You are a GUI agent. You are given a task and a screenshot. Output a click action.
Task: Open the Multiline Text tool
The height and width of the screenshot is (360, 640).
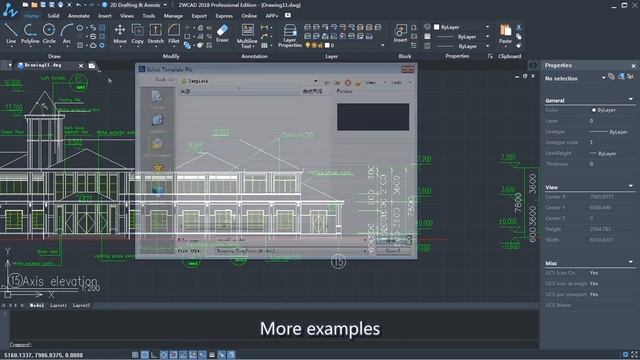(x=247, y=36)
